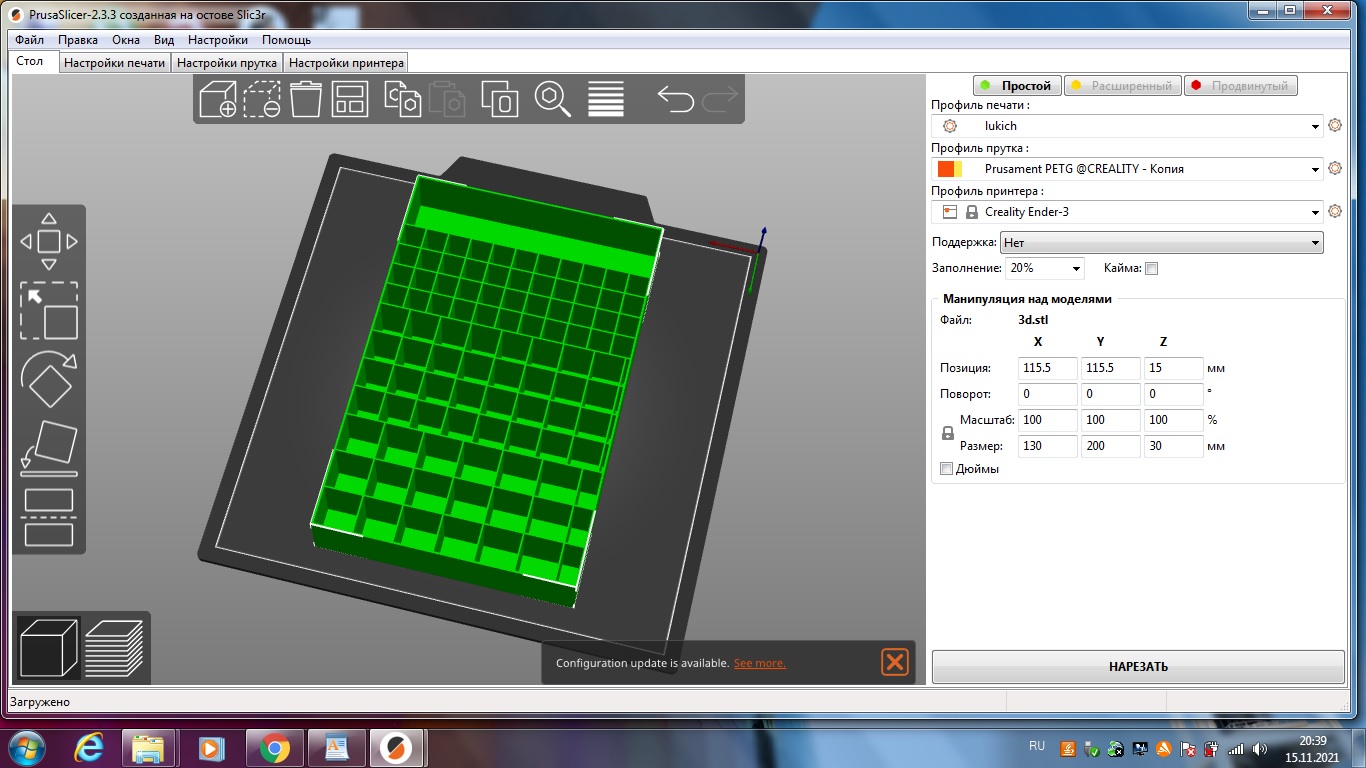1366x768 pixels.
Task: Click the Позиция X input field
Action: (x=1048, y=368)
